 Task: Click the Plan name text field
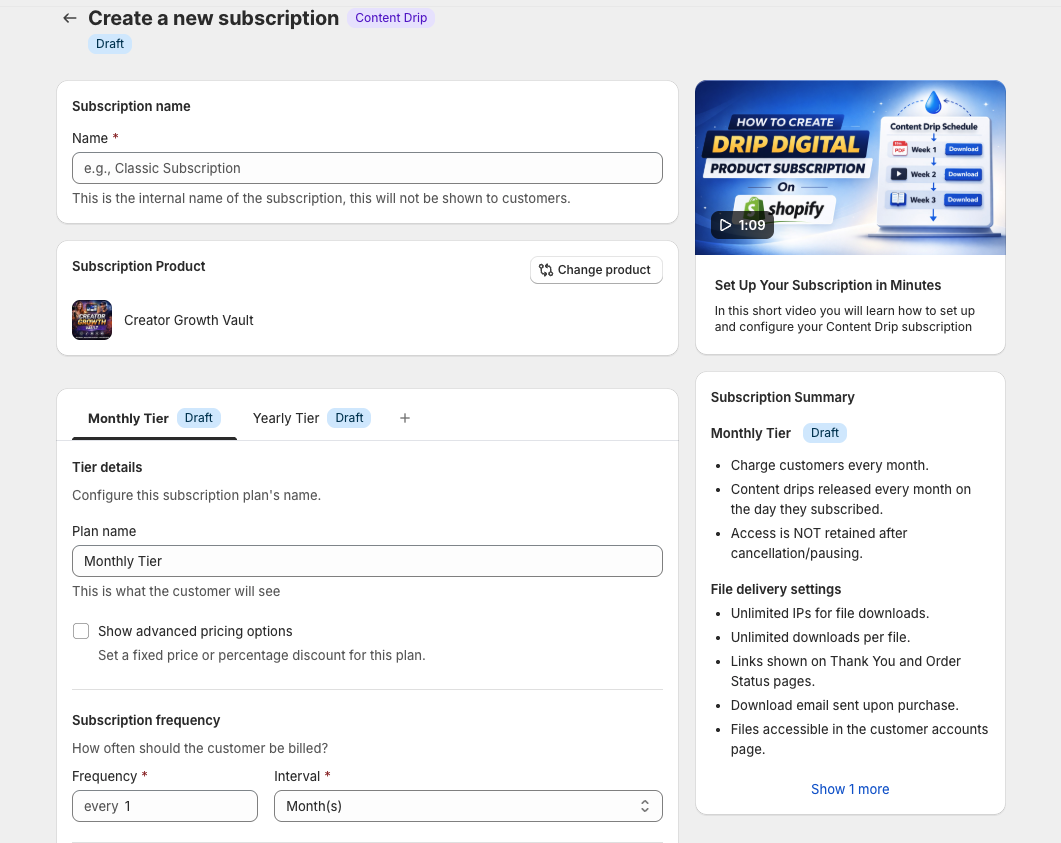coord(367,561)
